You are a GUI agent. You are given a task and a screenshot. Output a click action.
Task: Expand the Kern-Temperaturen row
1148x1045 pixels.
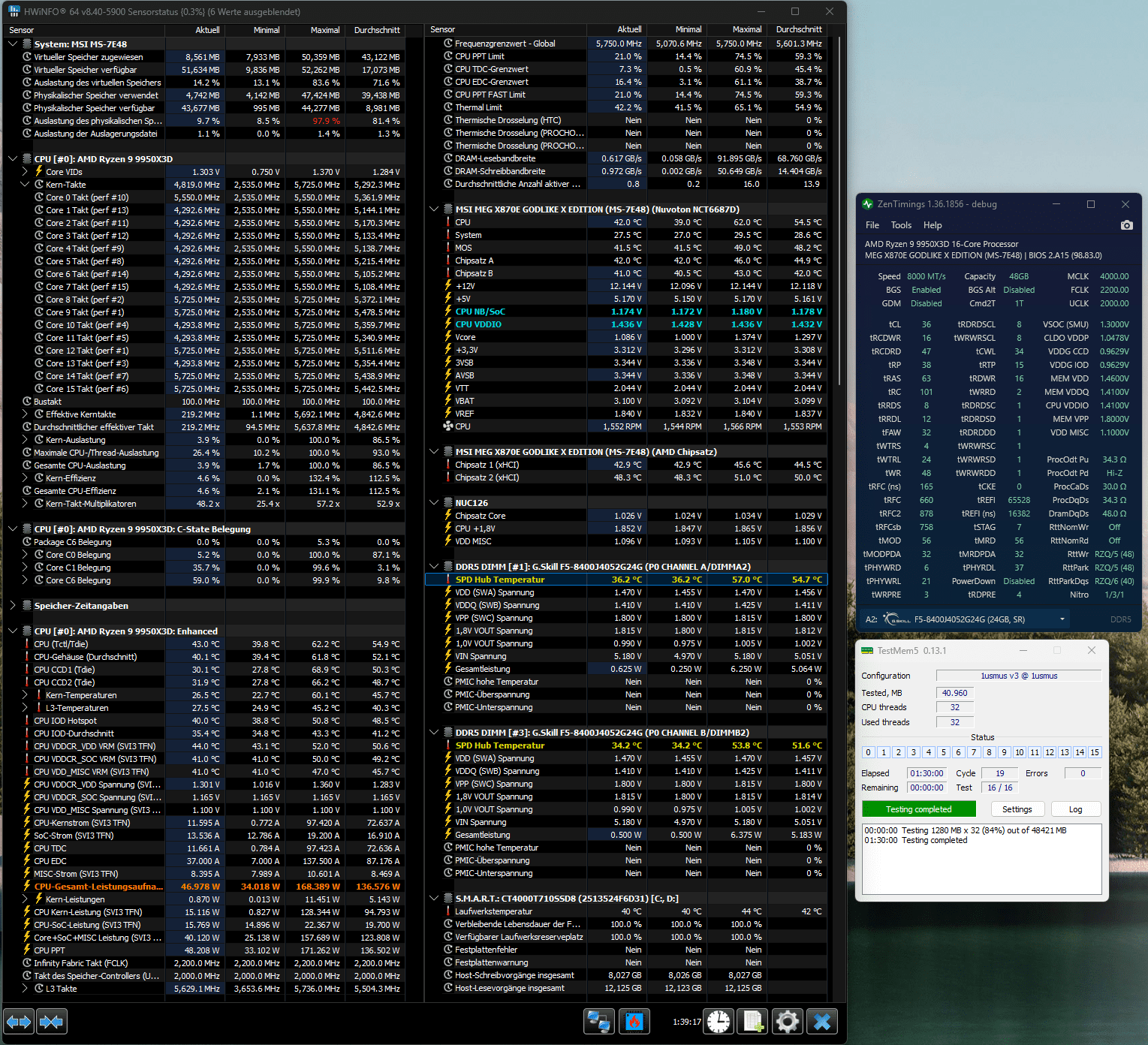coord(25,695)
